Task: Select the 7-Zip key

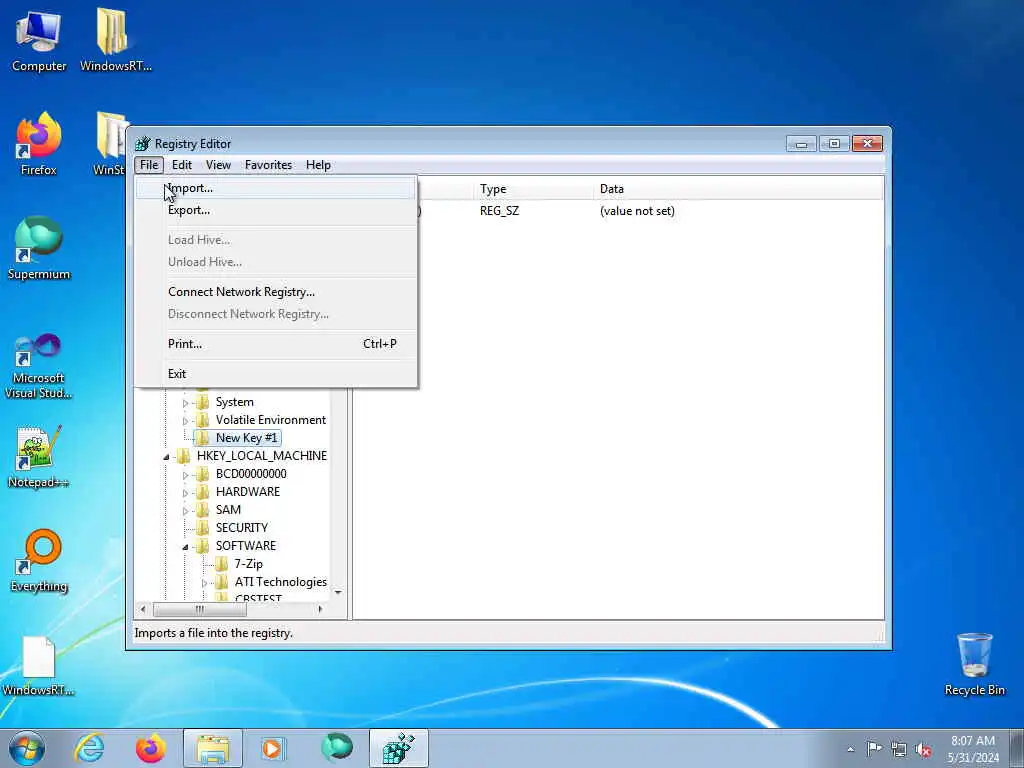Action: tap(248, 564)
